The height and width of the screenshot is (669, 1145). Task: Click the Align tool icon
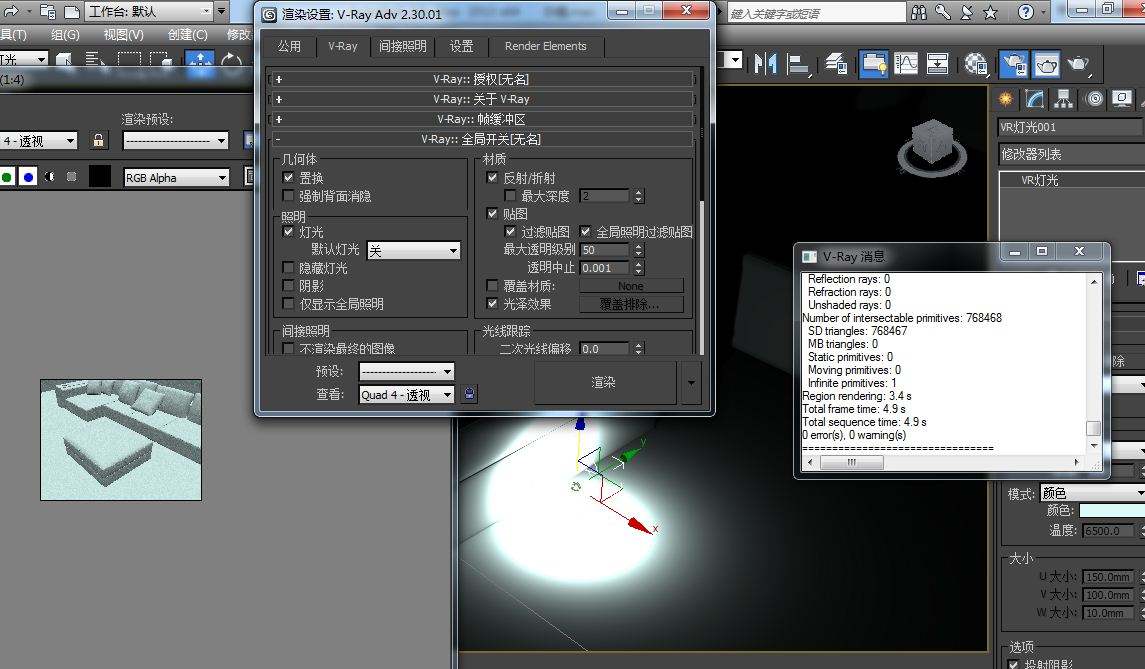797,64
